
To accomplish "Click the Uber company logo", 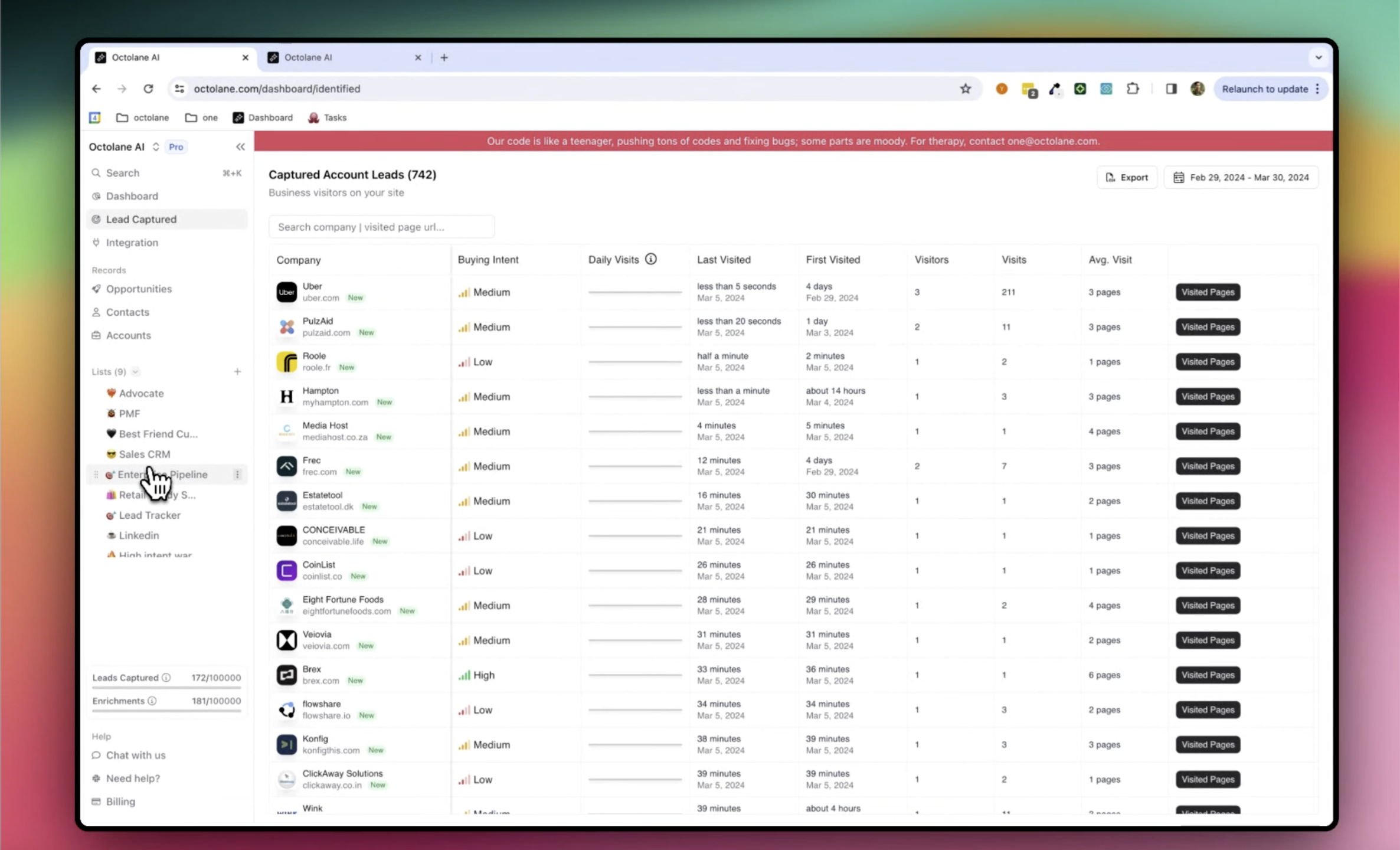I will pos(286,292).
